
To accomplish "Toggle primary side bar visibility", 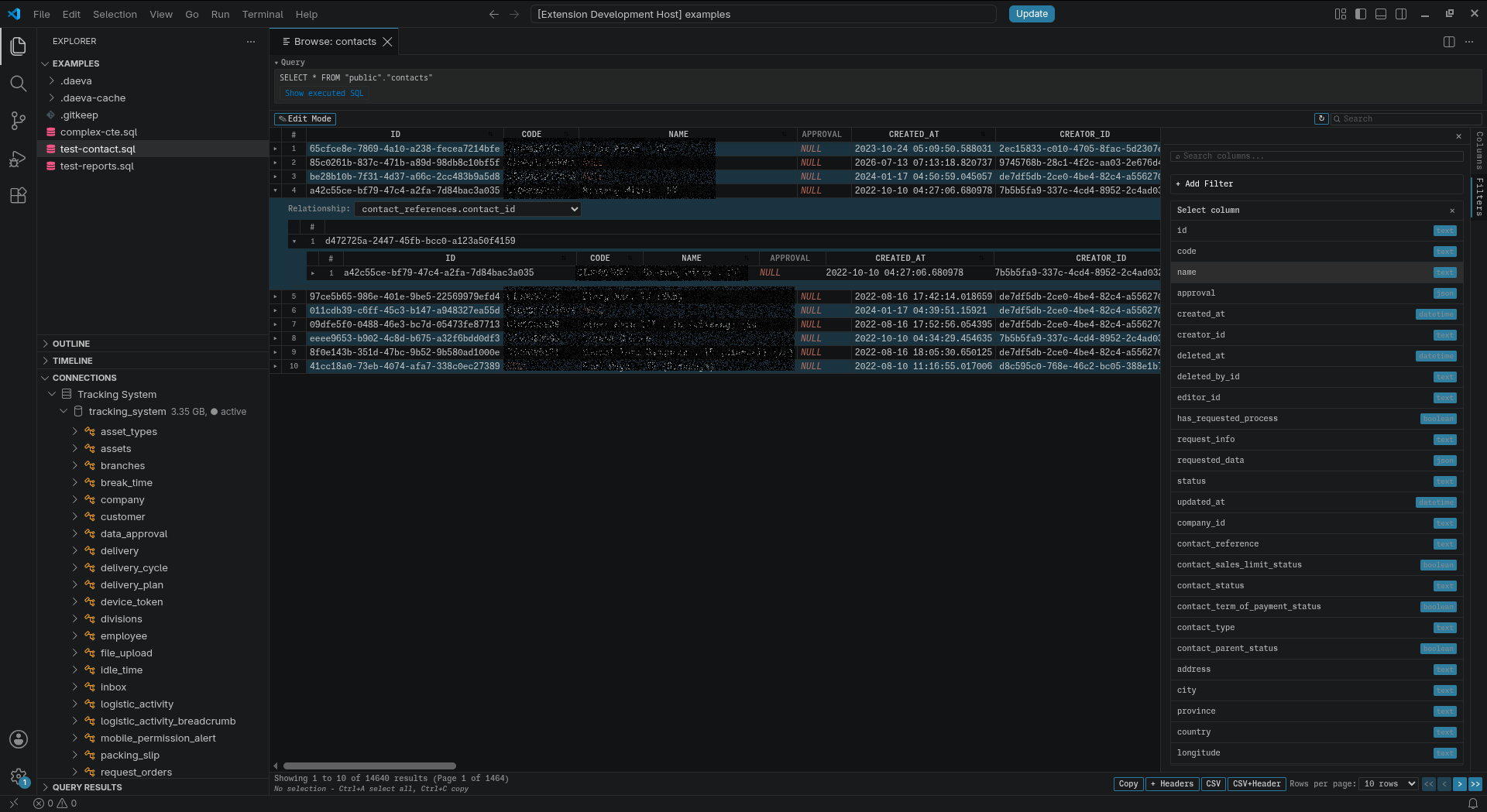I will click(x=1361, y=14).
